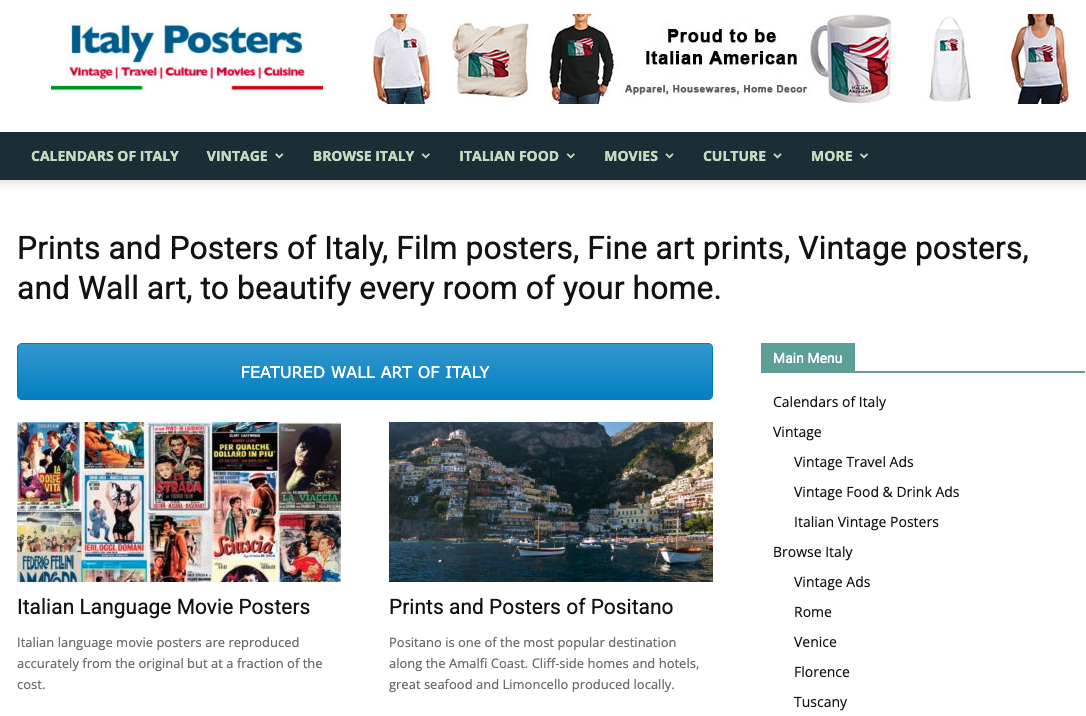Expand the Vintage dropdown in navbar
This screenshot has height=716, width=1086.
[x=244, y=156]
